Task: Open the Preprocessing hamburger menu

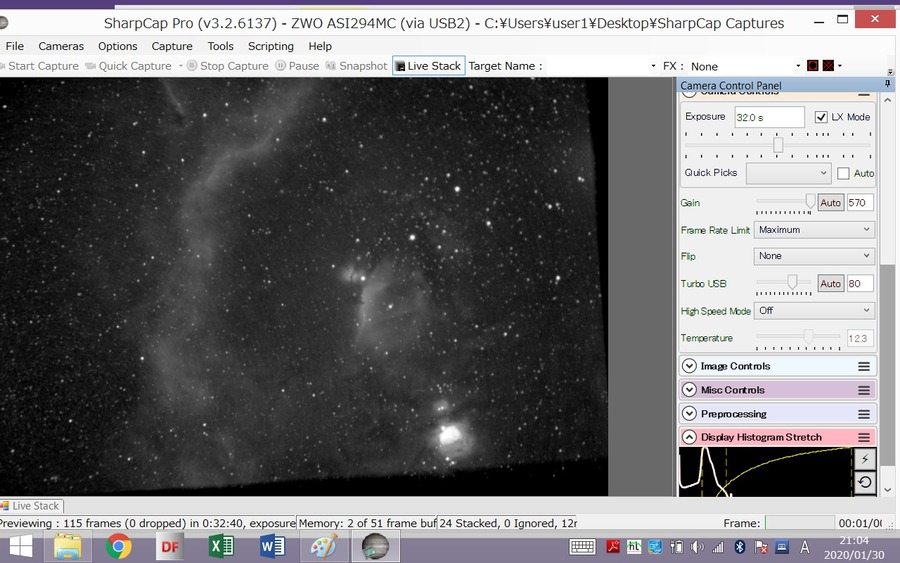Action: 863,414
